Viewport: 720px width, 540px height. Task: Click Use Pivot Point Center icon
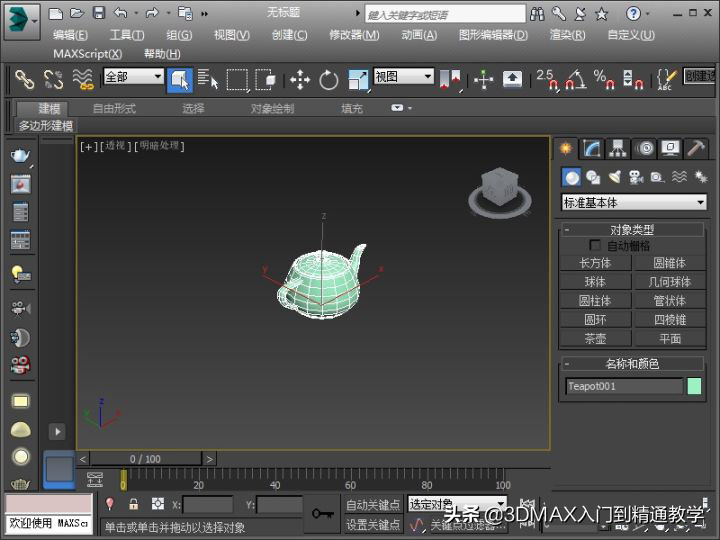pos(450,80)
